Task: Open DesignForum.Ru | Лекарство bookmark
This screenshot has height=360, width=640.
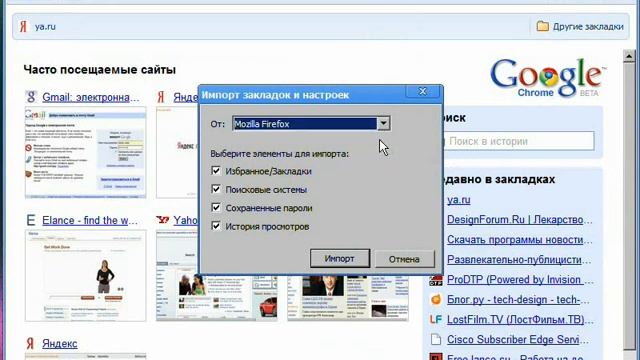Action: 519,220
